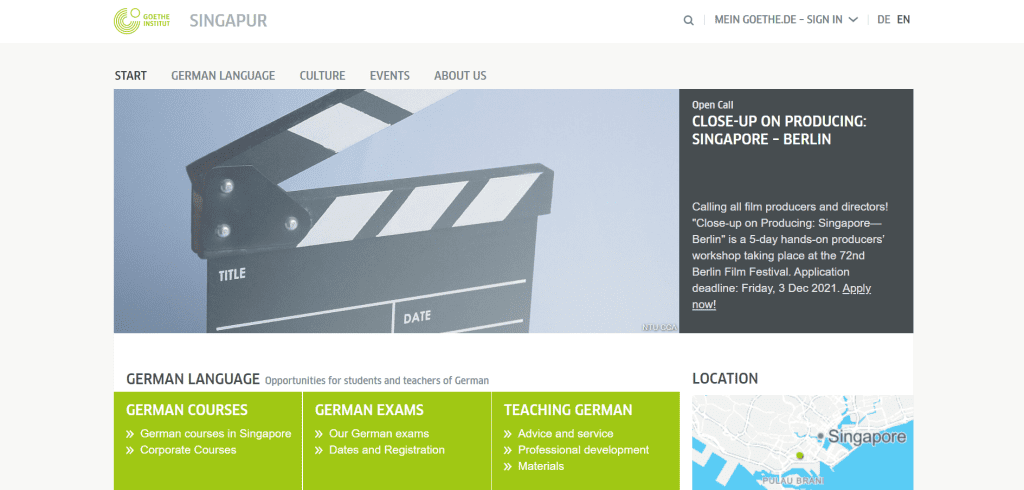Open Dates and Registration link

[x=387, y=450]
